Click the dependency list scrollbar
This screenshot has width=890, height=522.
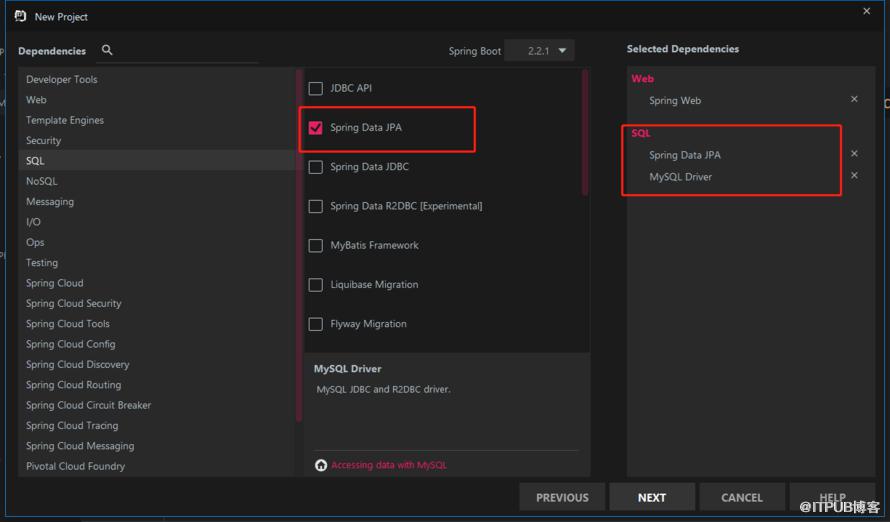coord(585,133)
